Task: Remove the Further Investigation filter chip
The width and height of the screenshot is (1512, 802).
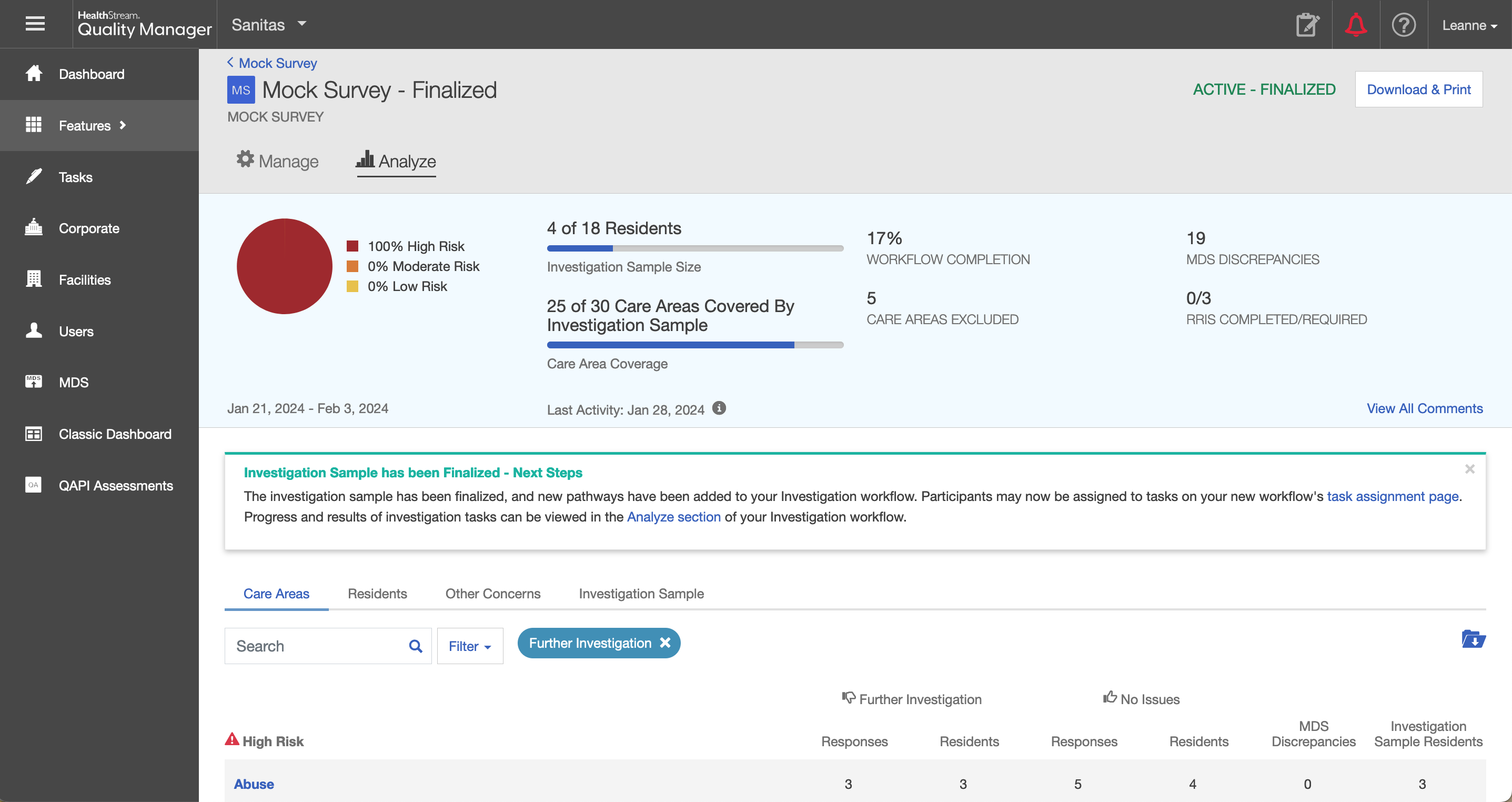Action: pyautogui.click(x=666, y=643)
